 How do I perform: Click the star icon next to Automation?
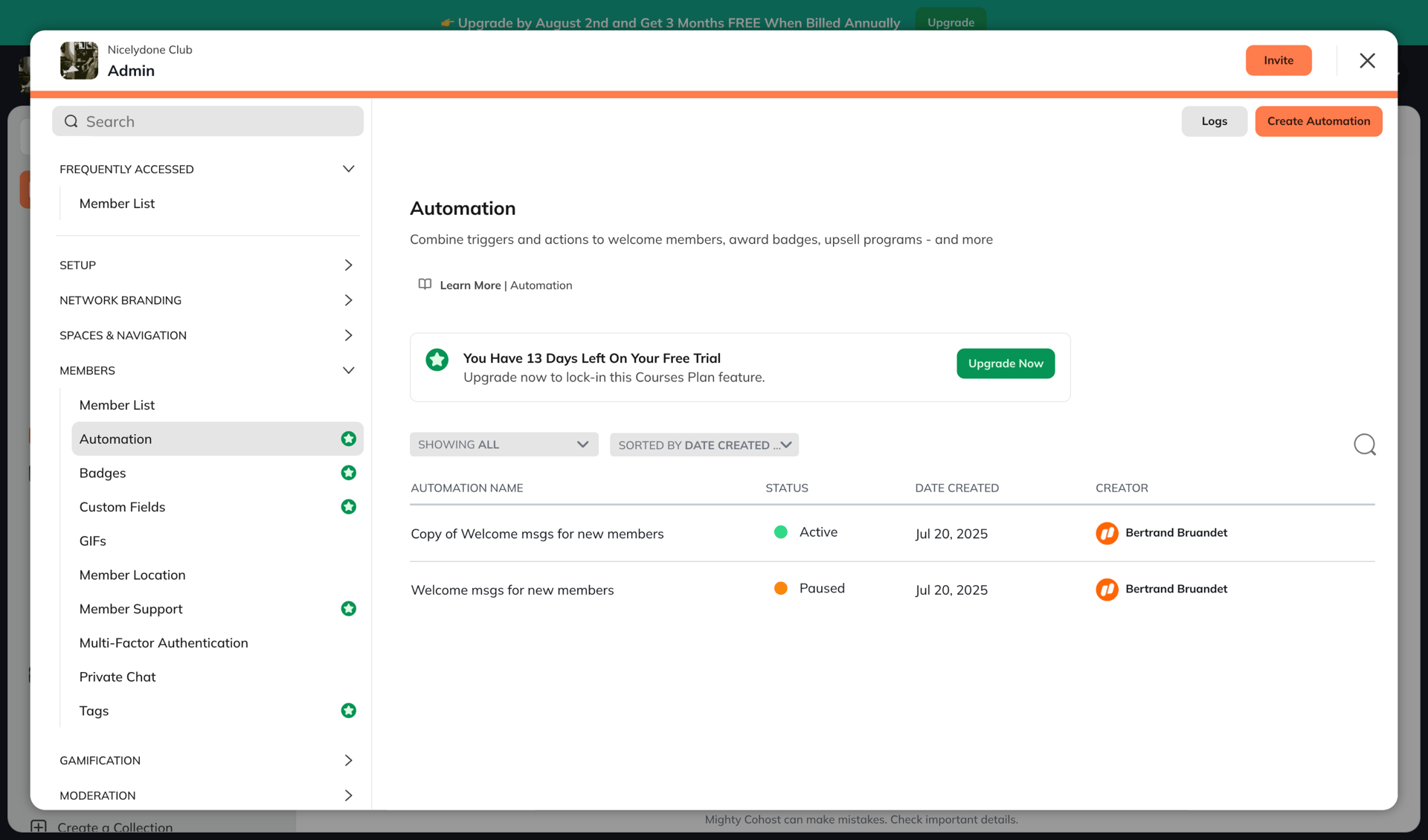pyautogui.click(x=349, y=439)
